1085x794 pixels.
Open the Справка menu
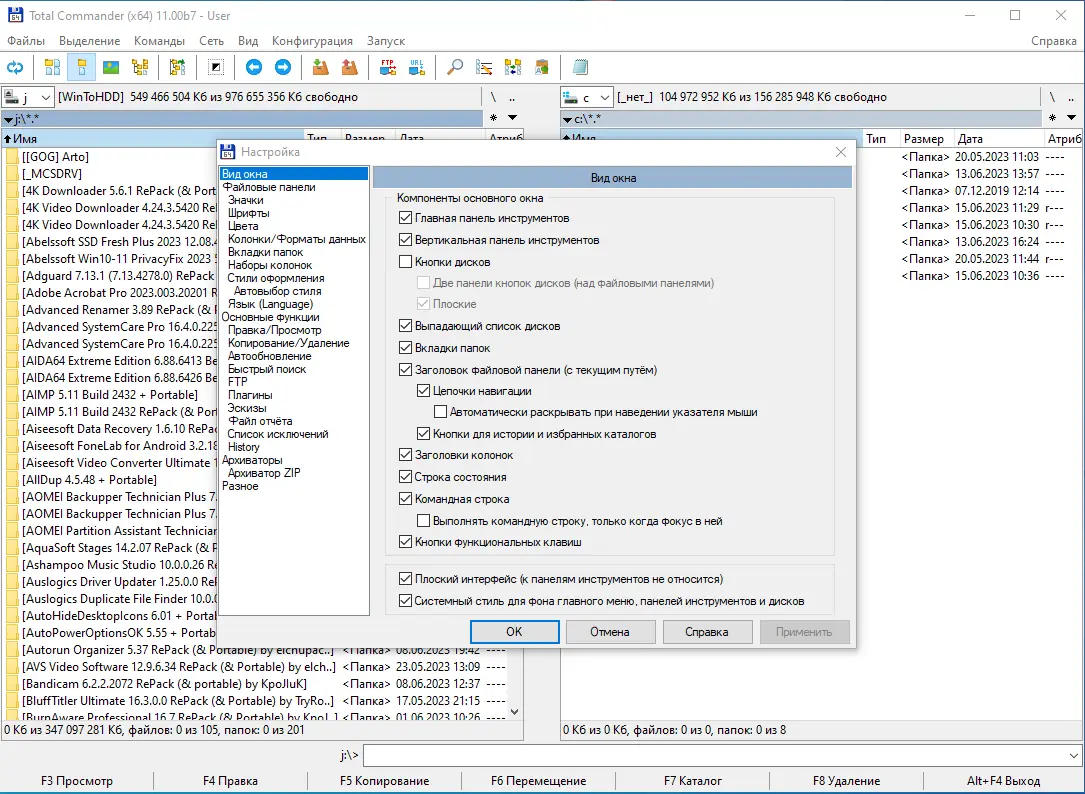[1053, 41]
